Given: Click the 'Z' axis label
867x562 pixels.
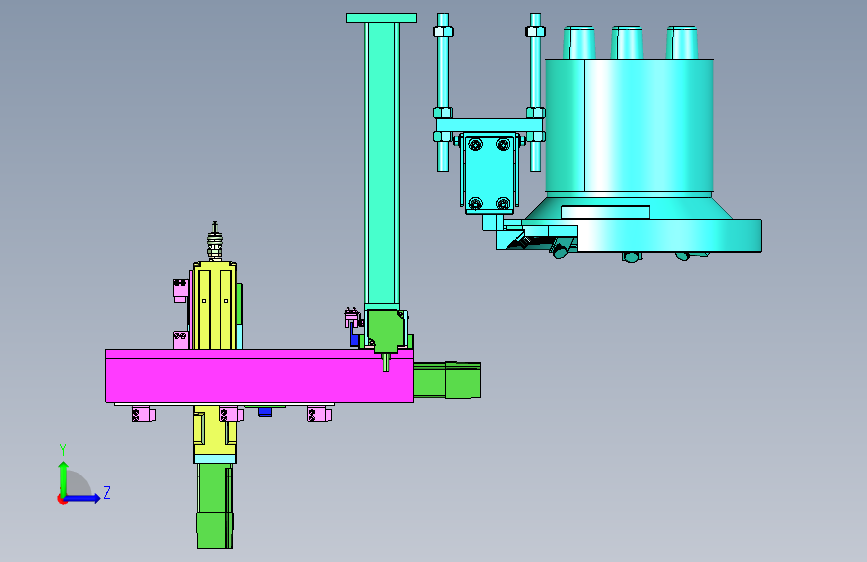Looking at the screenshot, I should (x=107, y=492).
